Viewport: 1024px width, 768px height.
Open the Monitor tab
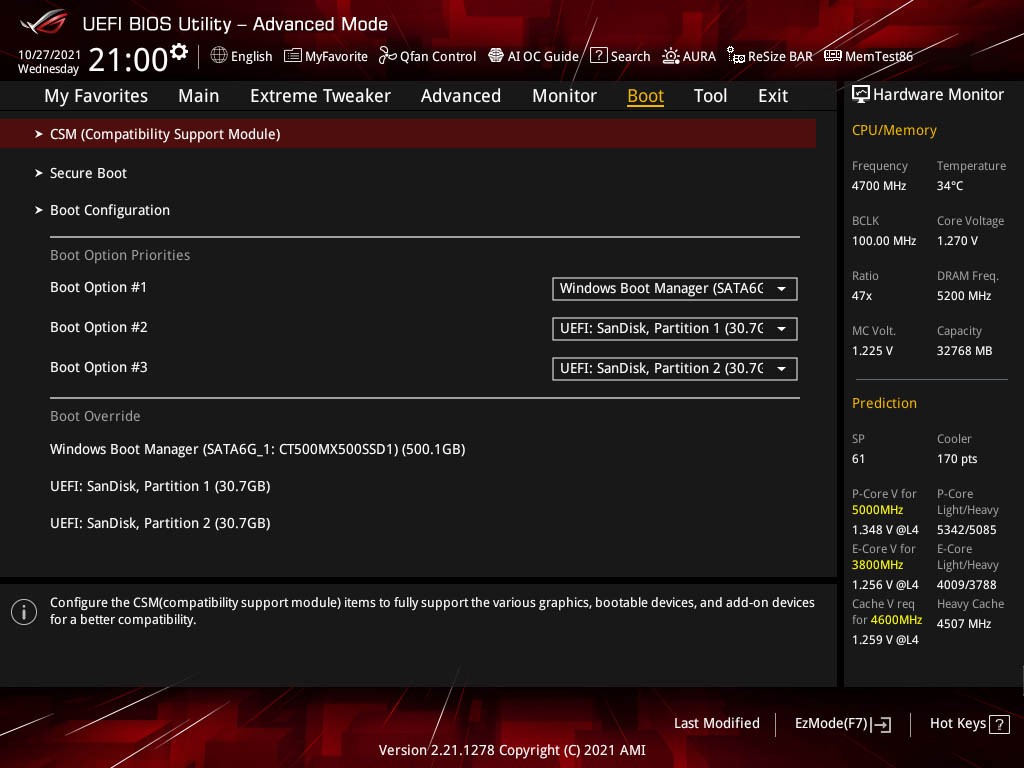click(x=564, y=96)
